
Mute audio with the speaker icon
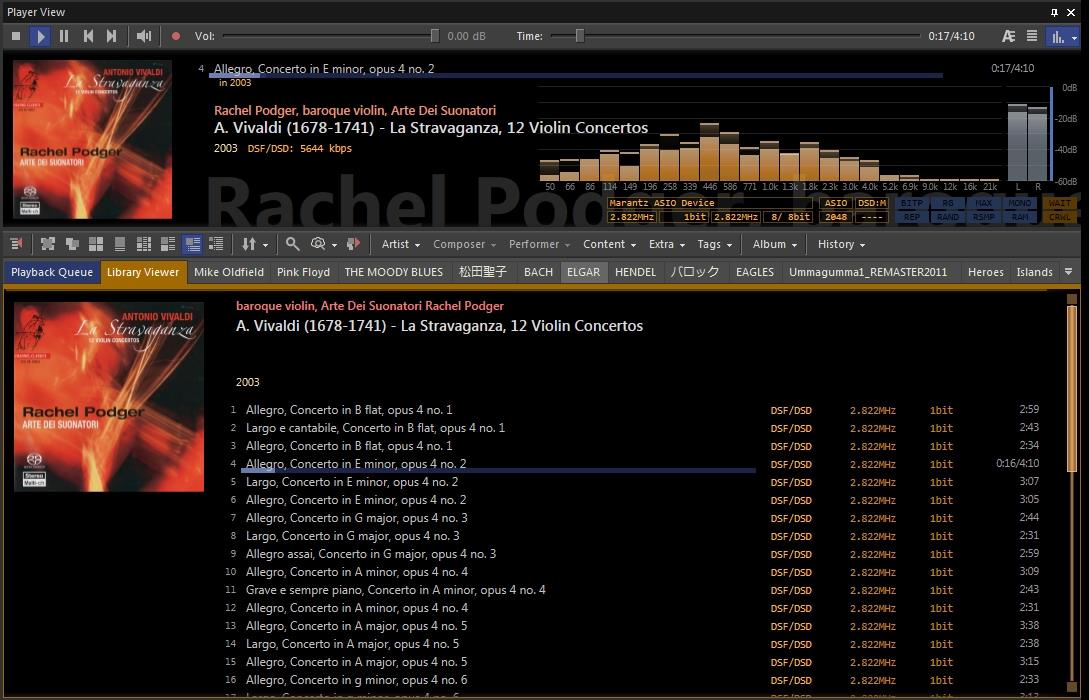[144, 36]
